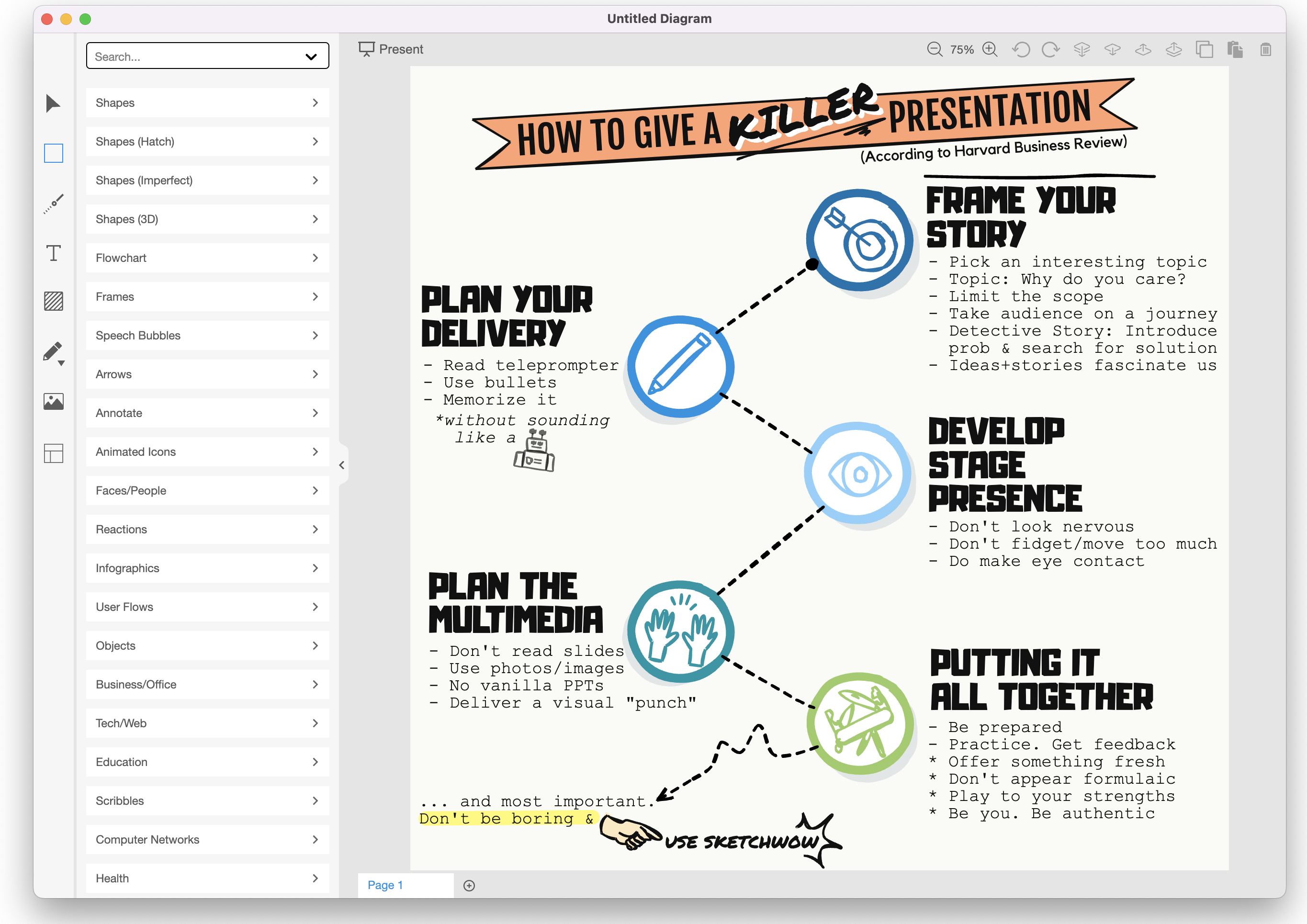This screenshot has height=924, width=1307.
Task: Redo the last action
Action: [x=1051, y=49]
